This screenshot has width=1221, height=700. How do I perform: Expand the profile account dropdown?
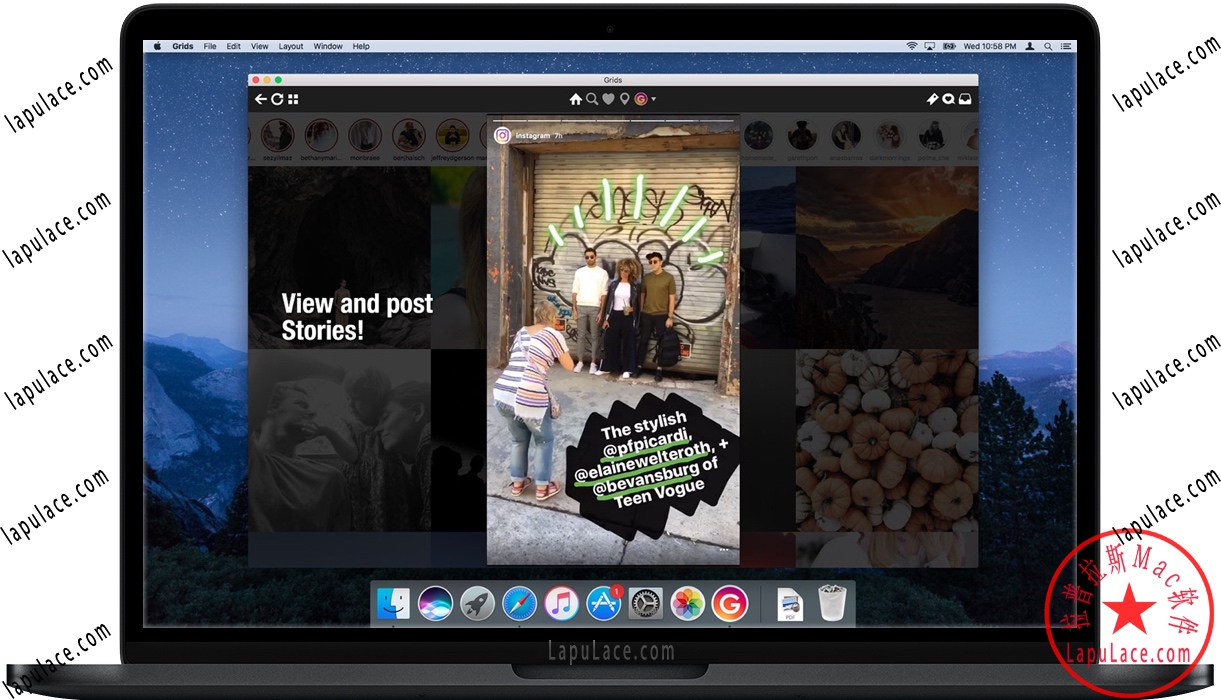654,99
